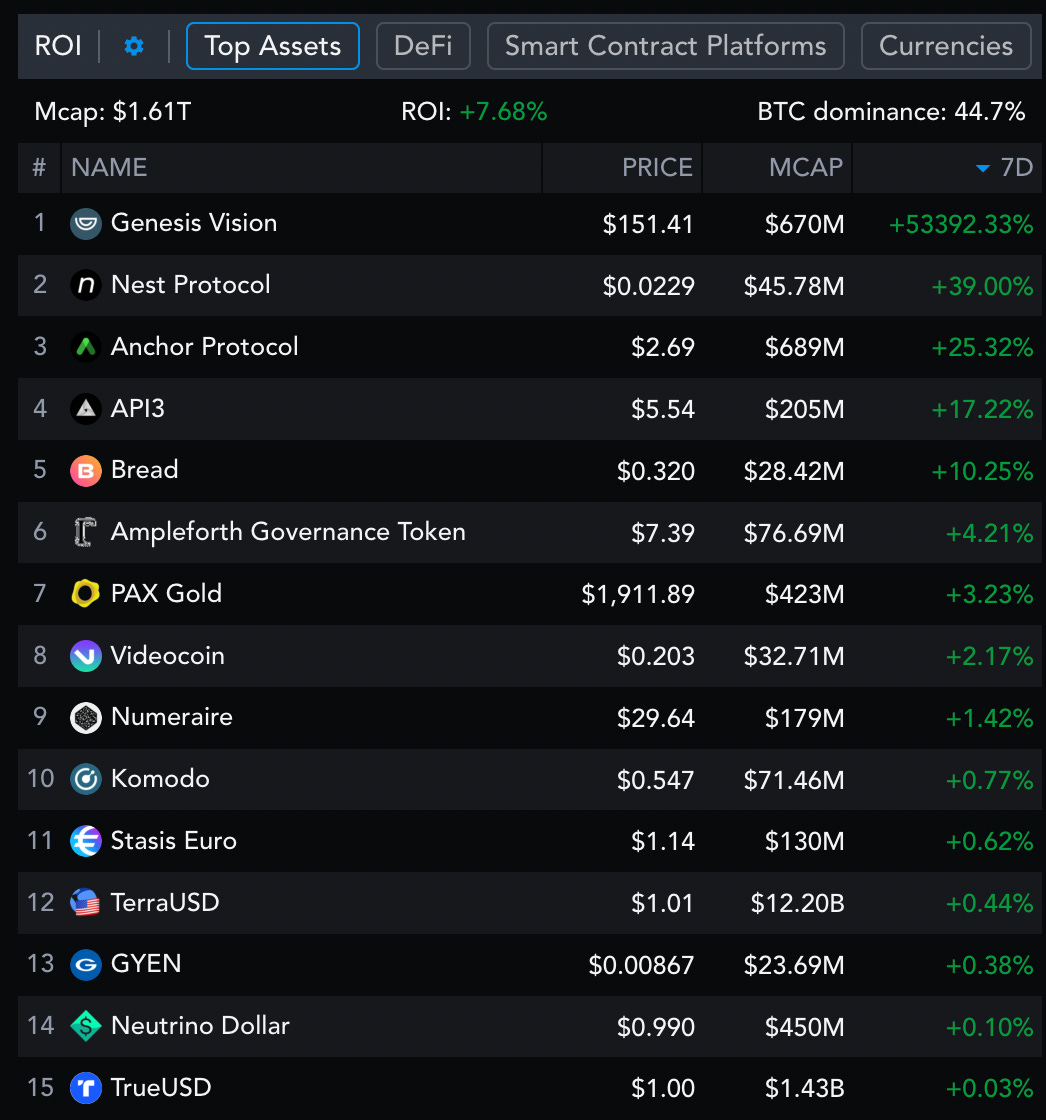Open Nest Protocol asset name
1046x1120 pixels.
click(191, 284)
